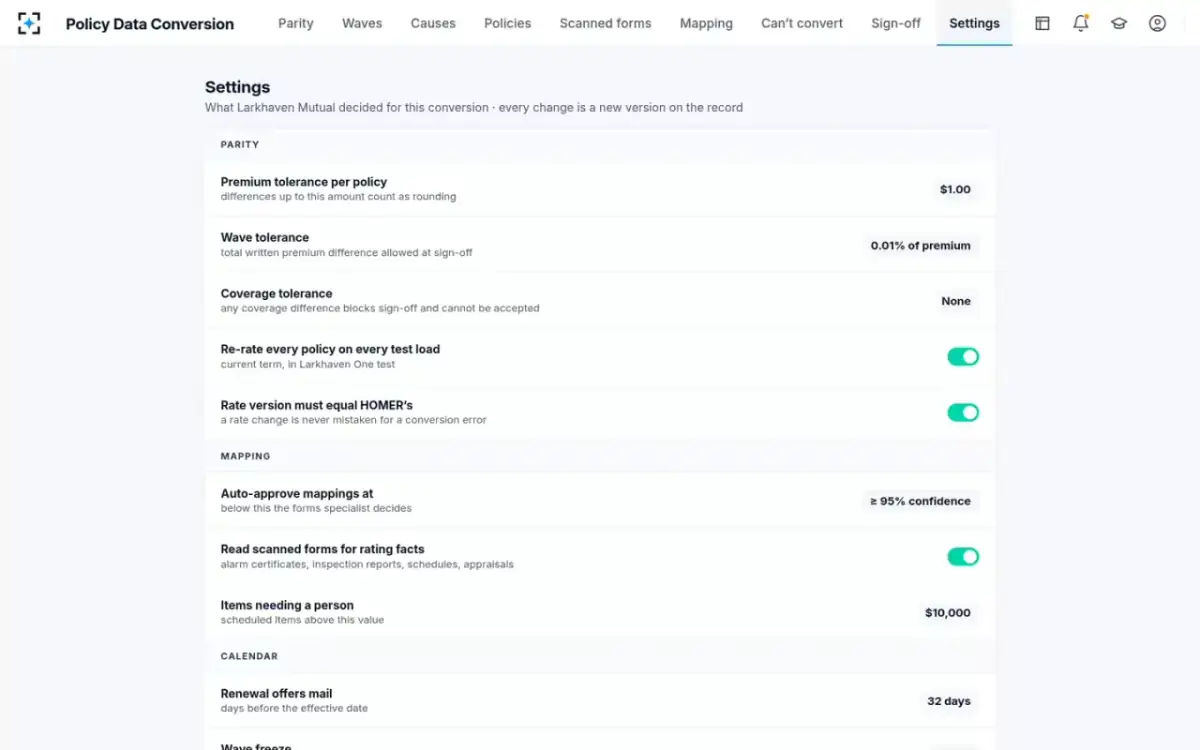Go to the Sign-off tab

(896, 23)
